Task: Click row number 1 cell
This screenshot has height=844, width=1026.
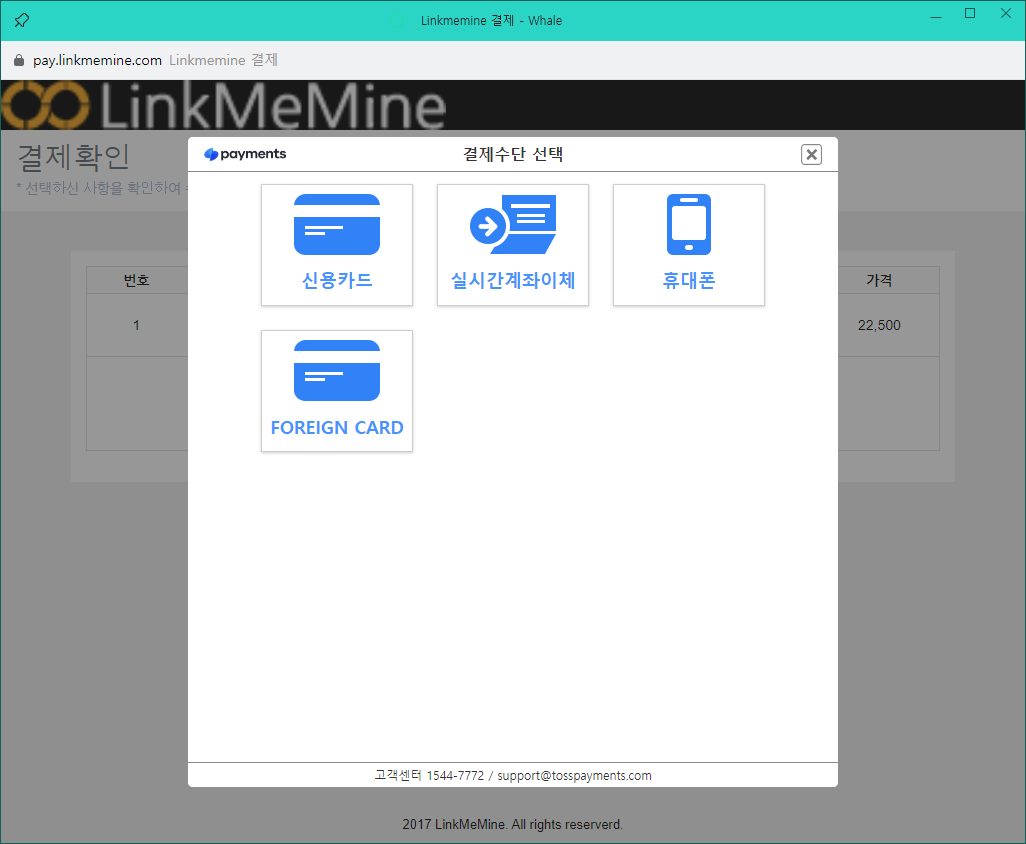Action: [137, 325]
